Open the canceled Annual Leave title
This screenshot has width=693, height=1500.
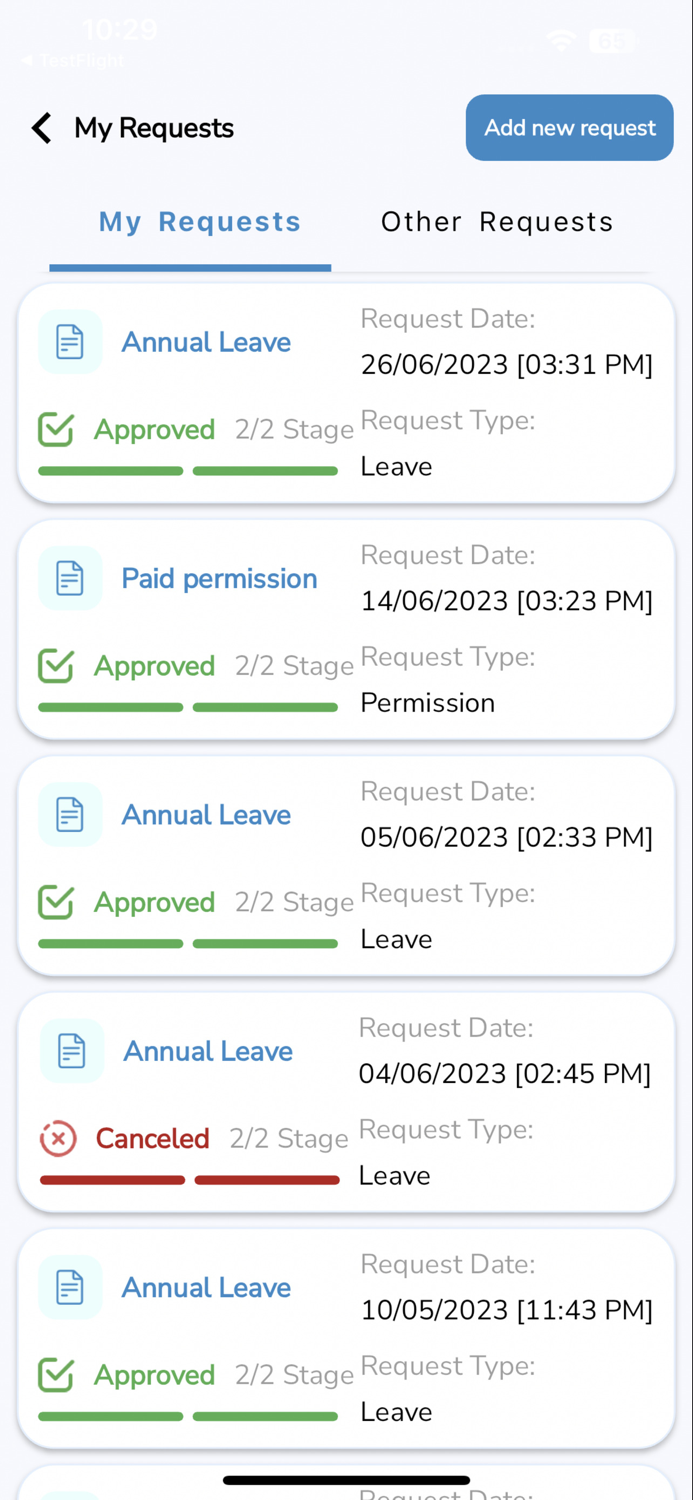(208, 1051)
